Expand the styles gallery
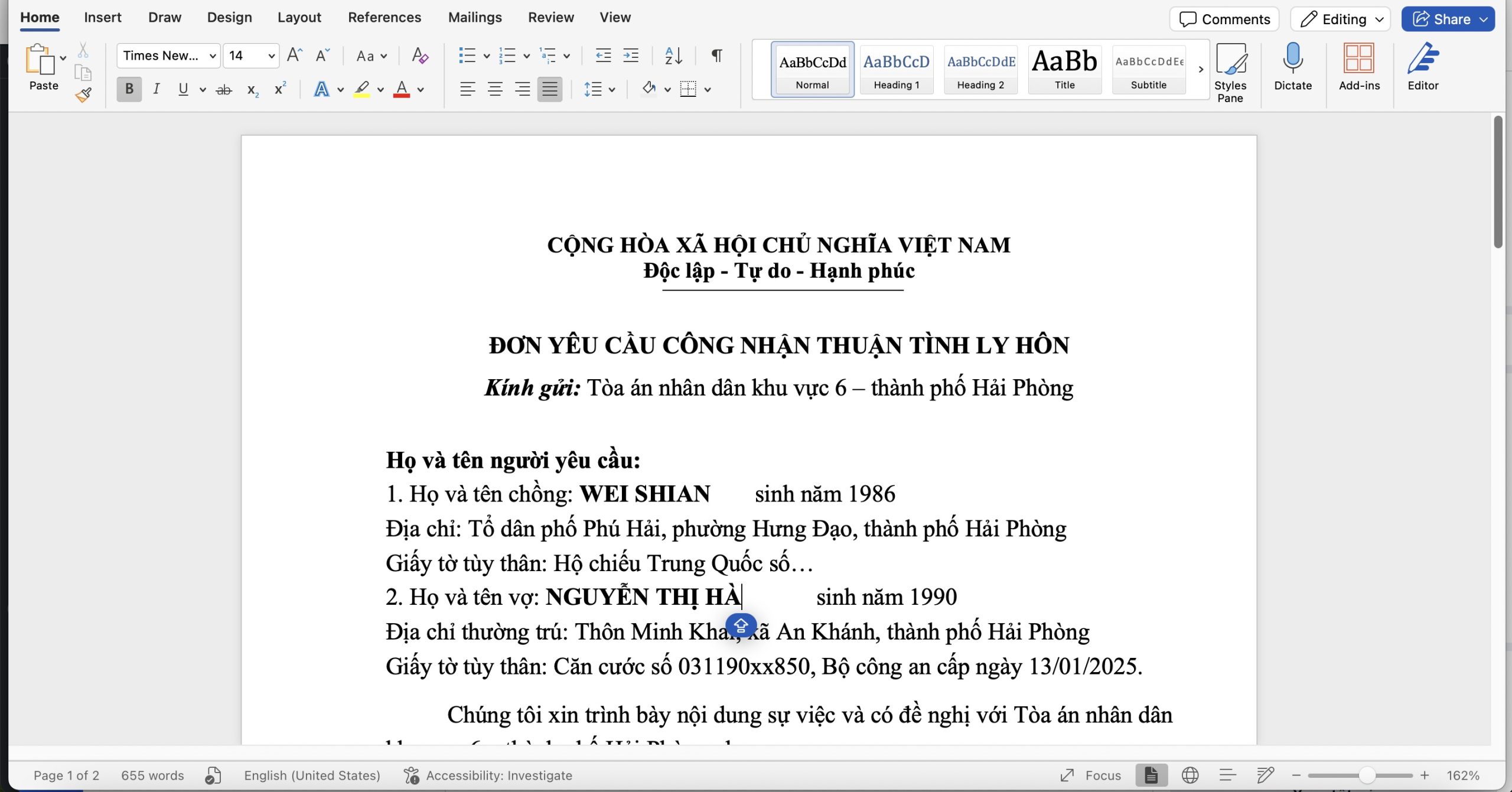Image resolution: width=1512 pixels, height=792 pixels. point(1200,69)
